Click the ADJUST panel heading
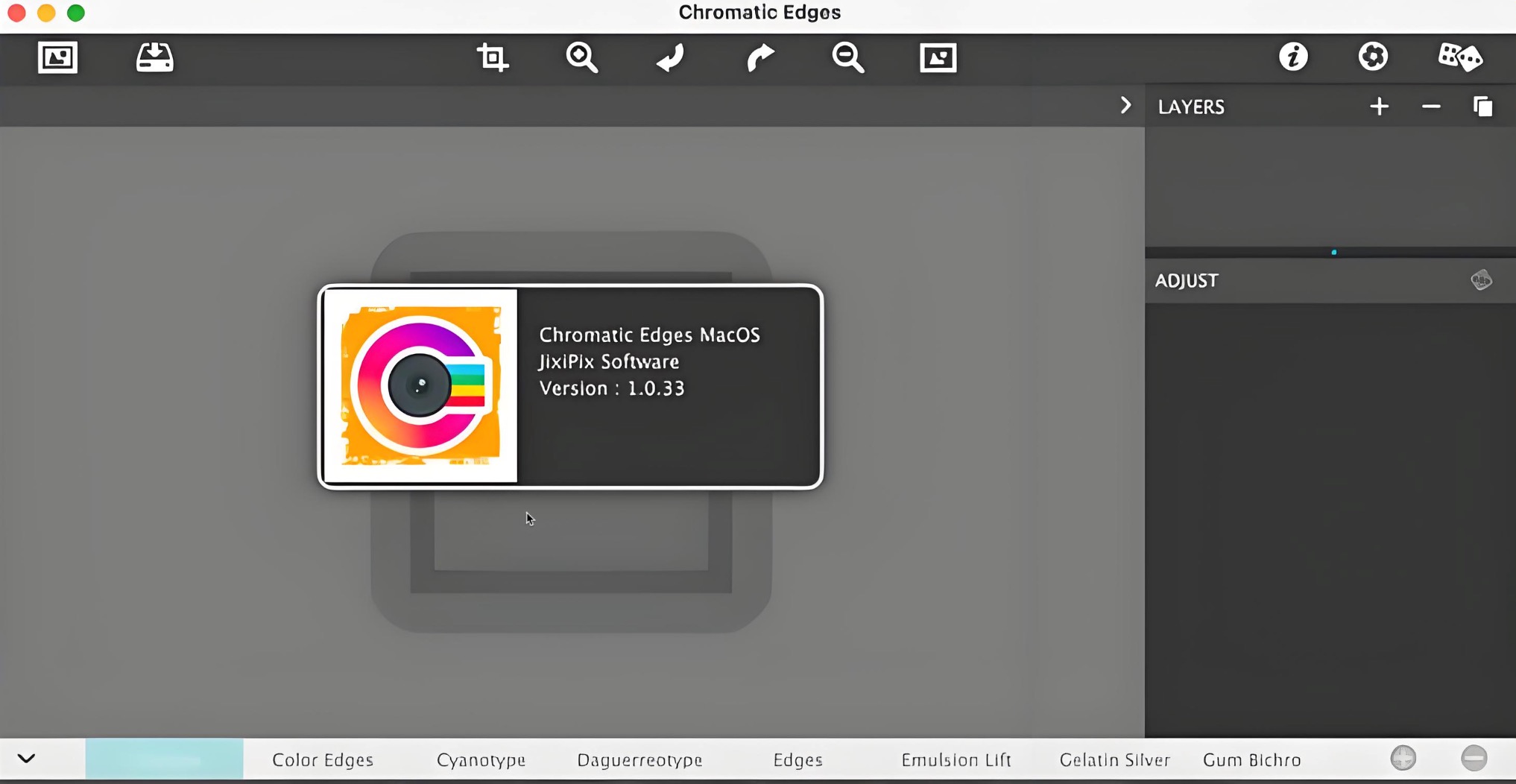The width and height of the screenshot is (1516, 784). coord(1187,280)
